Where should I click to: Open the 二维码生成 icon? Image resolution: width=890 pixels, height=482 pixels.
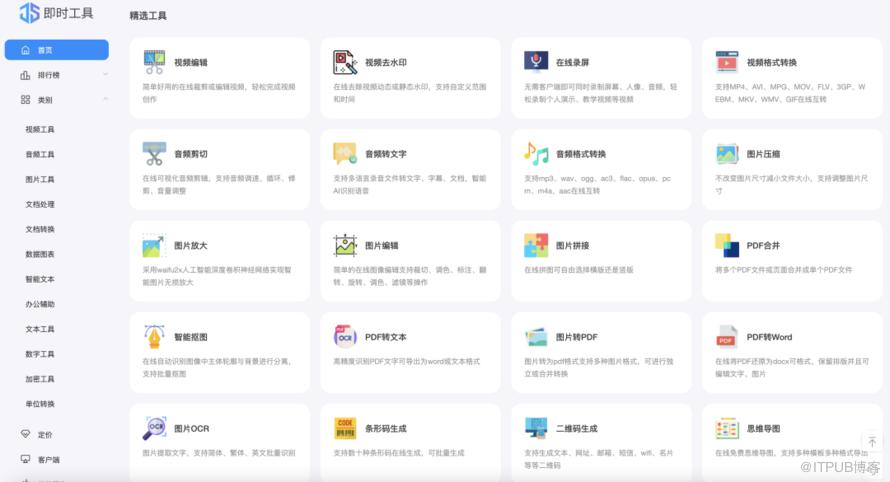tap(536, 428)
